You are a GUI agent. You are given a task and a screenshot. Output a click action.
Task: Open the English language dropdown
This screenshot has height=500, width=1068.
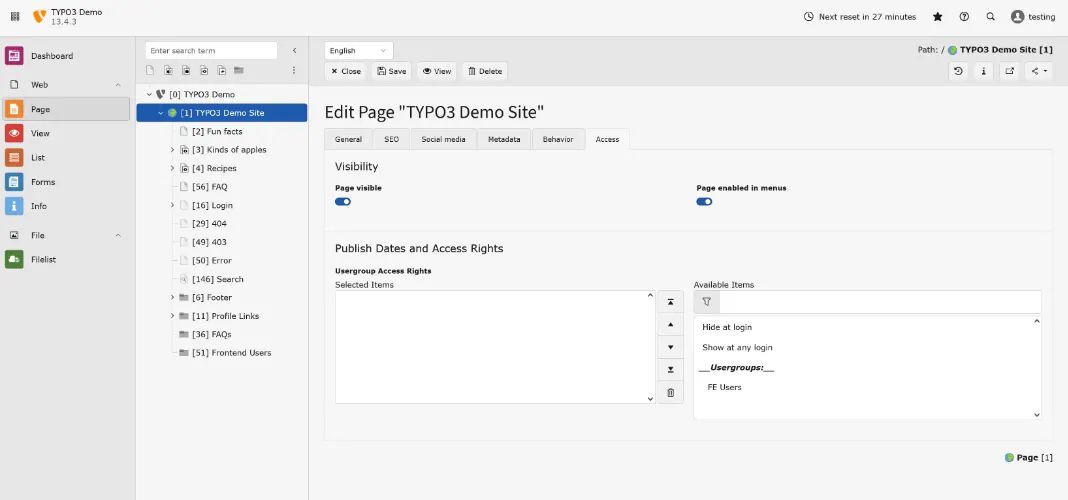359,50
